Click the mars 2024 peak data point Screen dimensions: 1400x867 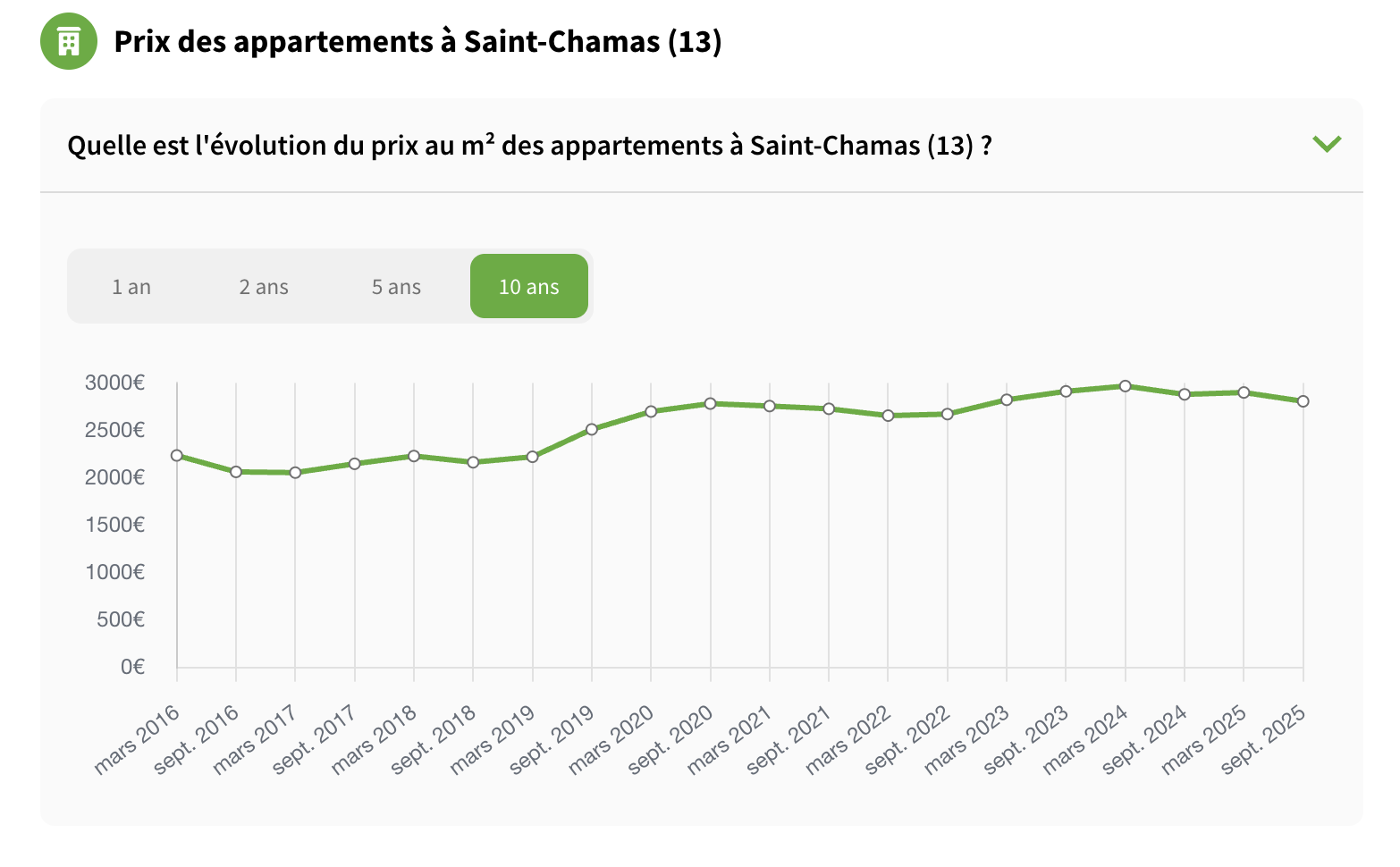coord(1126,386)
